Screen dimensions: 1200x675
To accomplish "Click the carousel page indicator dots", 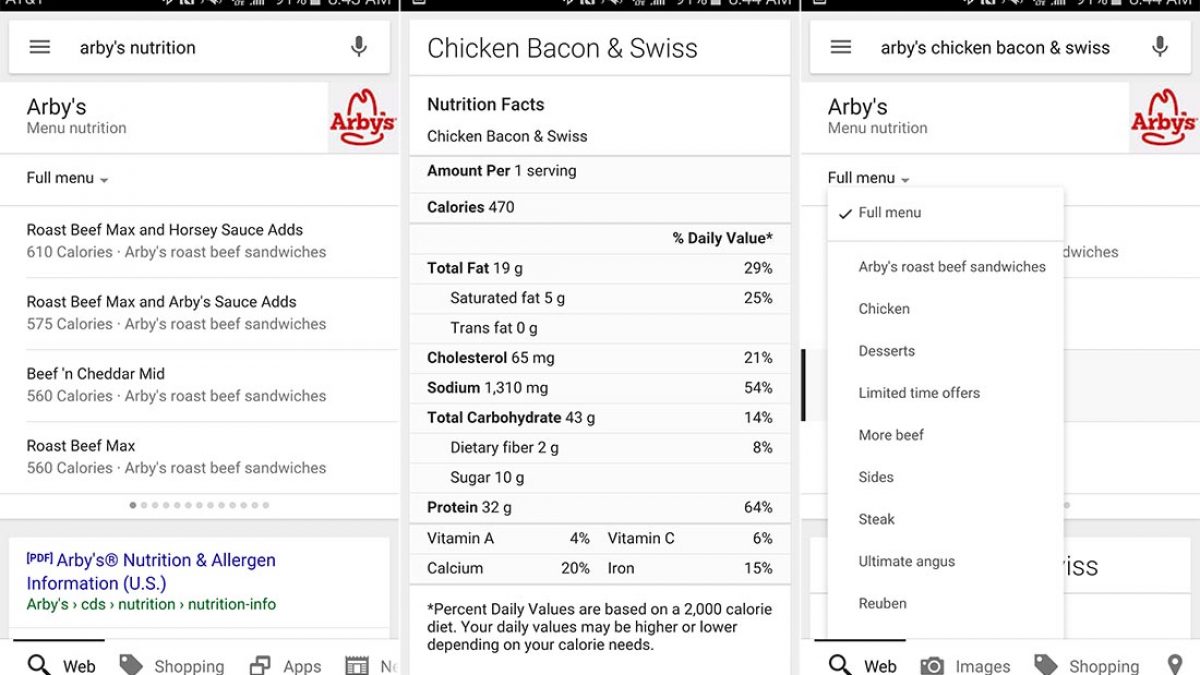I will pos(199,505).
